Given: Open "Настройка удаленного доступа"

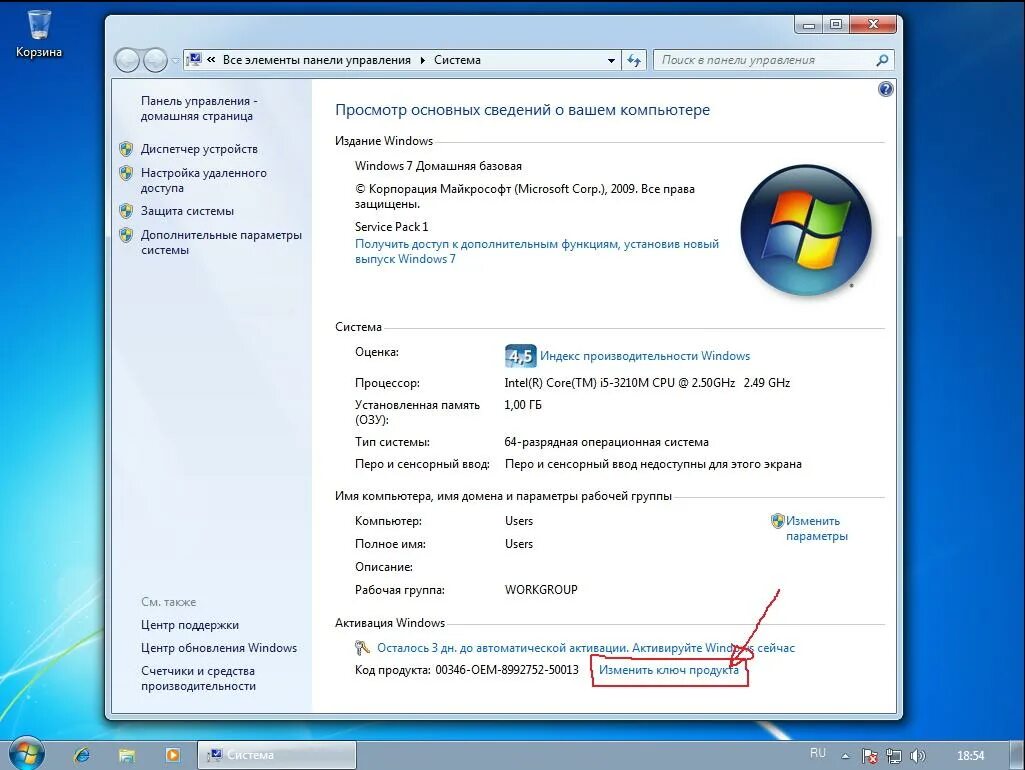Looking at the screenshot, I should tap(203, 180).
